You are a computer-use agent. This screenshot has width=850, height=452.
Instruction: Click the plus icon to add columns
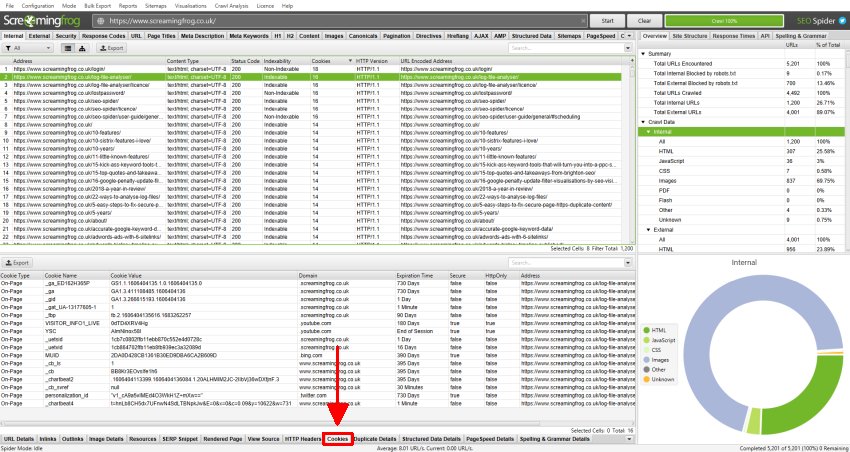(x=632, y=61)
